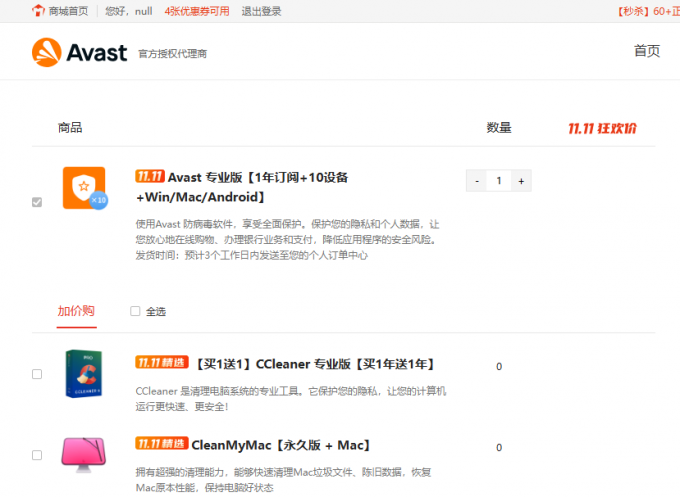Click the 11.11 狂欢价 column header
The width and height of the screenshot is (680, 497).
tap(602, 128)
